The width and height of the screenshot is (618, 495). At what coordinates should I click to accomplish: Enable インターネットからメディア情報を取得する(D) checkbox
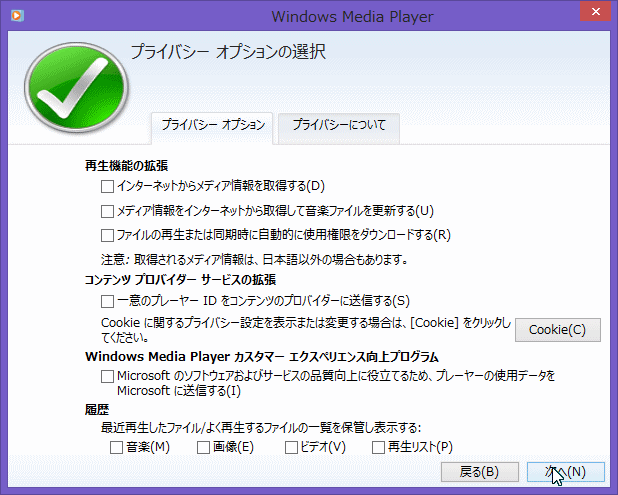[x=108, y=186]
